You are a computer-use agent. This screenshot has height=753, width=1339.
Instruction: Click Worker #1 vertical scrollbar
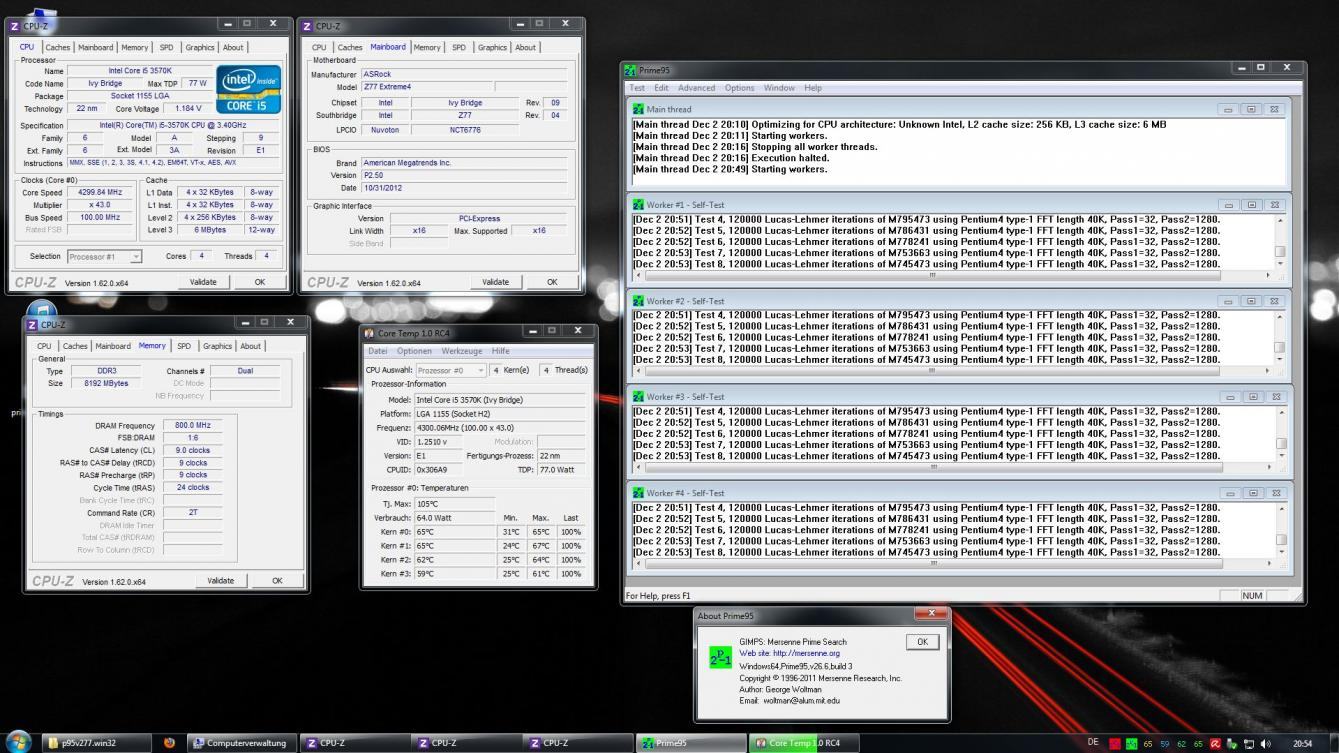click(x=1280, y=241)
